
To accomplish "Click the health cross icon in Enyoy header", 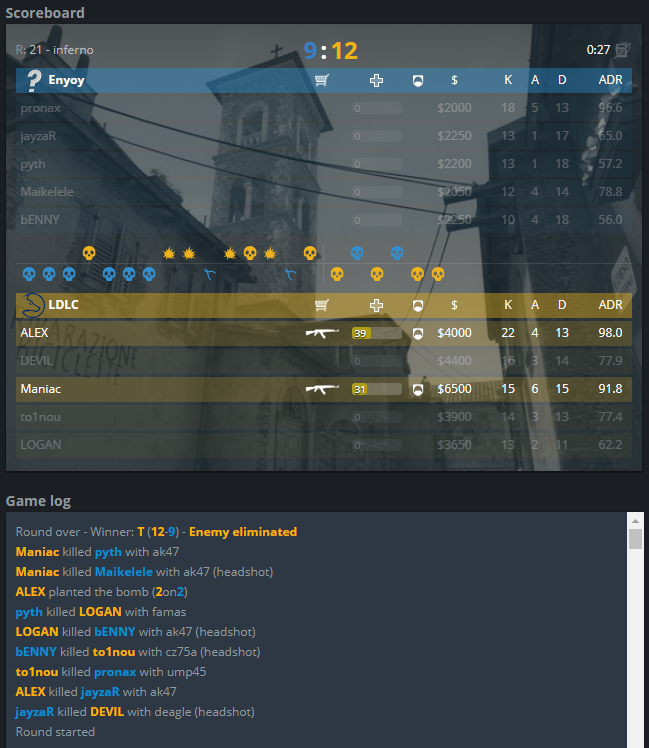I will (377, 80).
